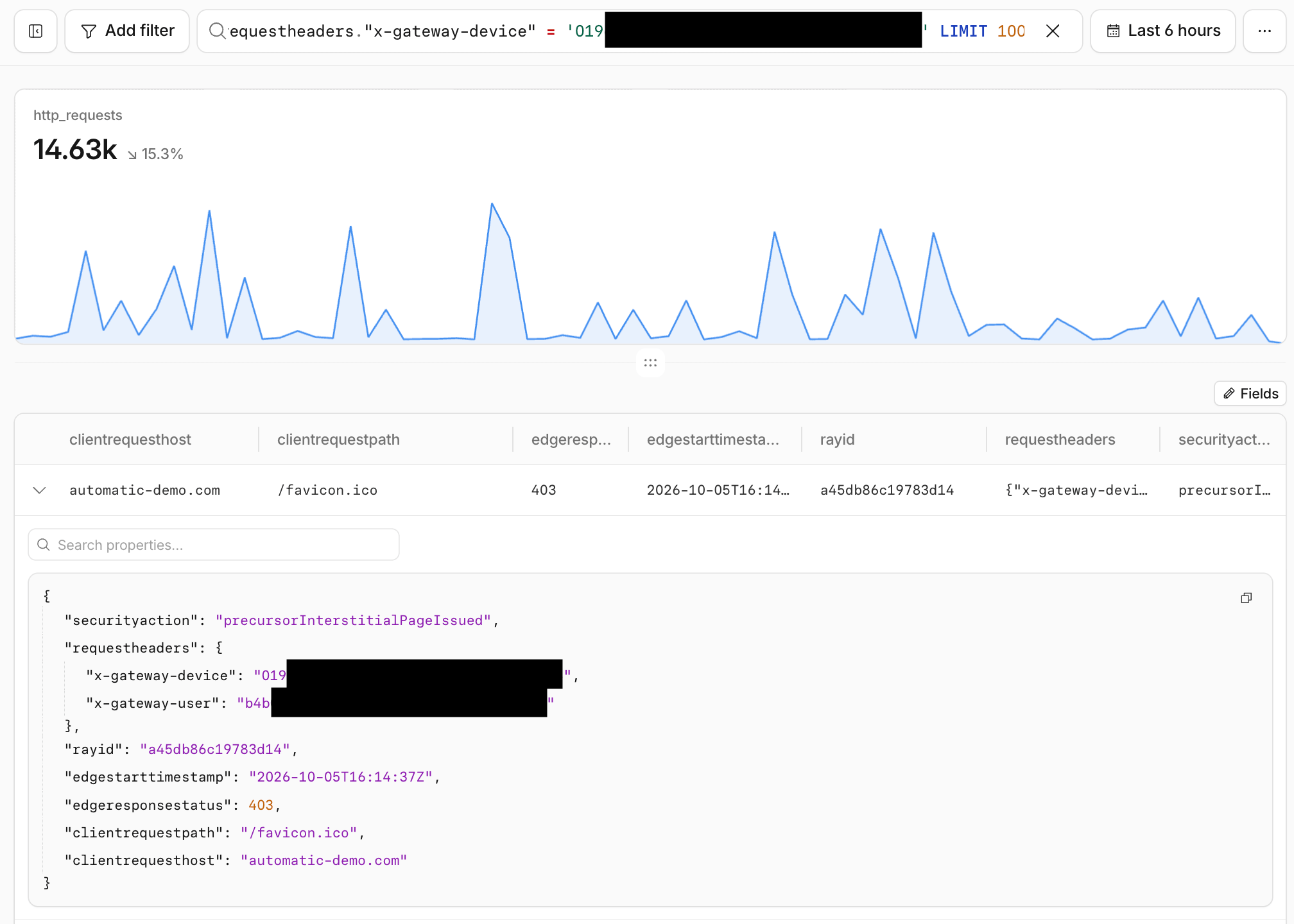This screenshot has height=924, width=1294.
Task: Click the clientrequesthost column header
Action: click(x=130, y=440)
